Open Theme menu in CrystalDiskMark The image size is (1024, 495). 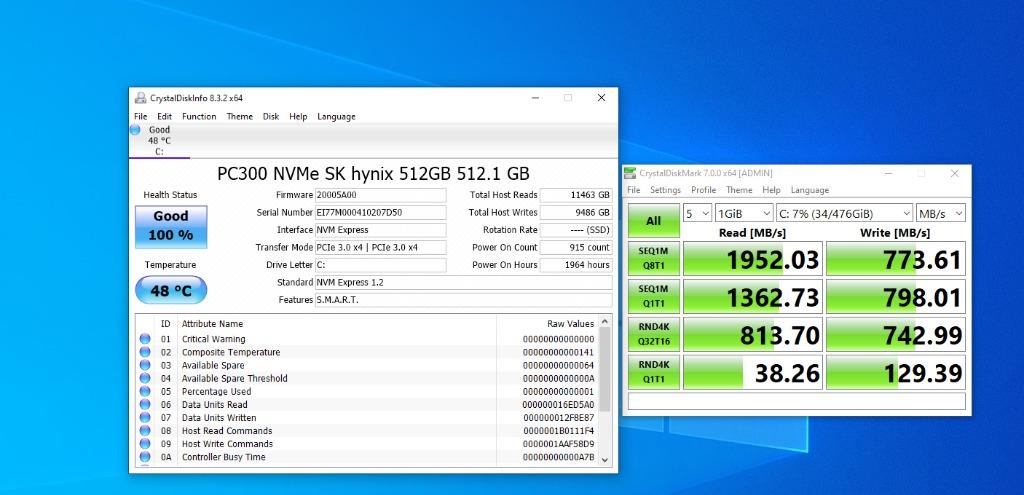coord(739,190)
